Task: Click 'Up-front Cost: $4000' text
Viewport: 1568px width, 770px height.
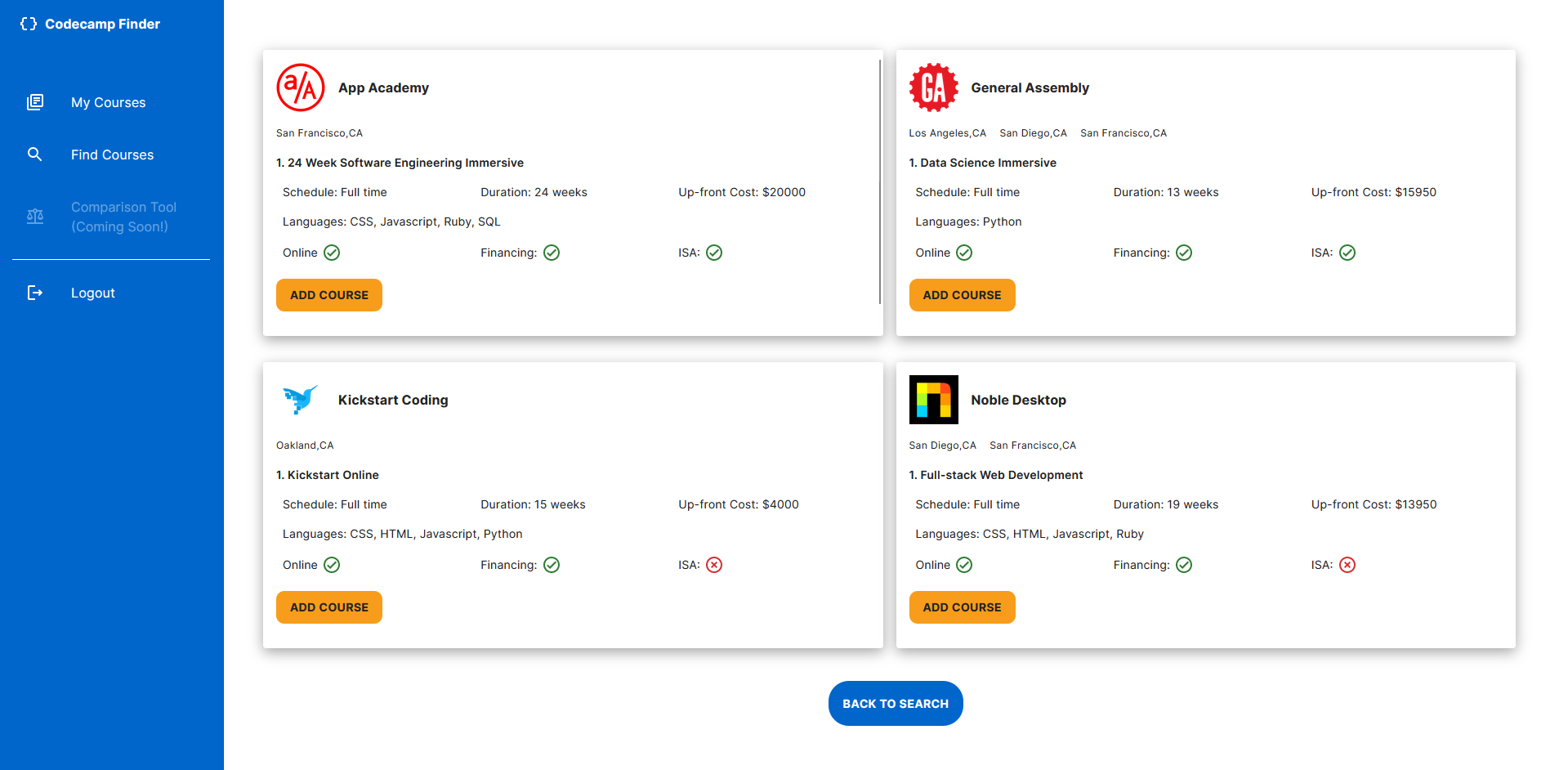Action: pyautogui.click(x=739, y=504)
